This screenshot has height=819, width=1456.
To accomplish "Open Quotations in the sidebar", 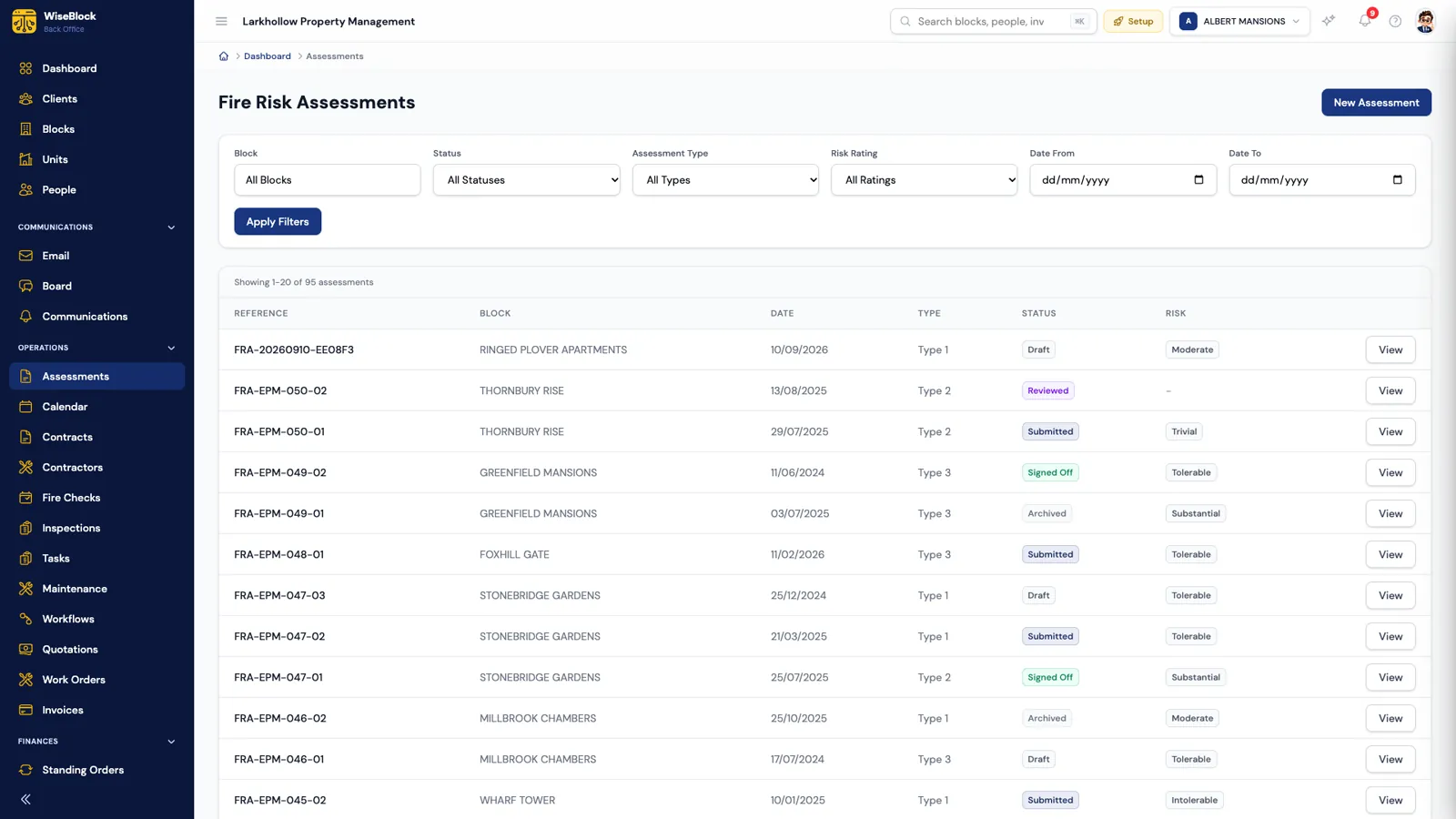I will [96, 650].
